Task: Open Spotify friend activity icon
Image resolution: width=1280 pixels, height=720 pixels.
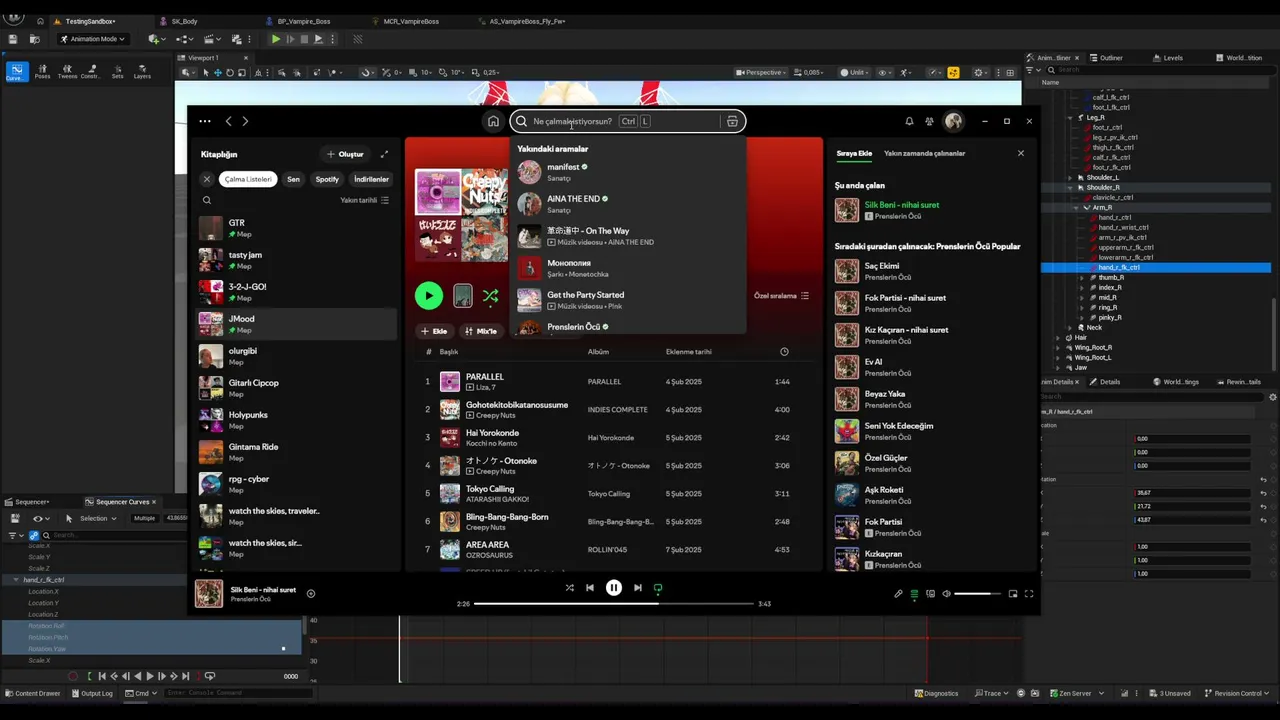Action: click(929, 121)
